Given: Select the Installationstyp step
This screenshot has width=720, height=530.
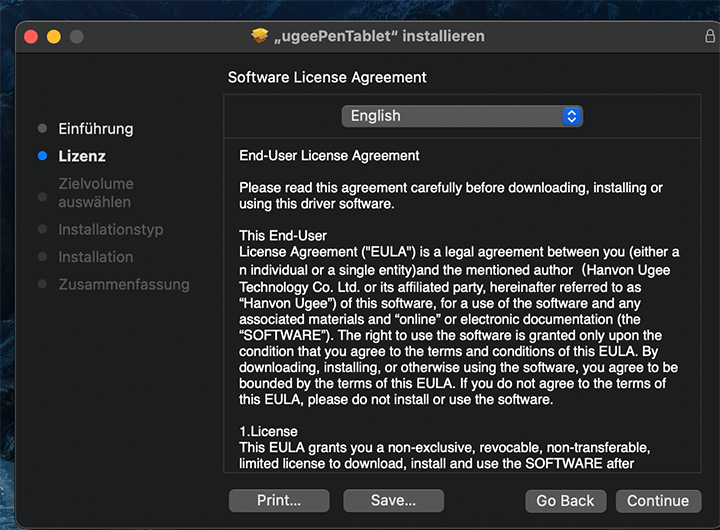Looking at the screenshot, I should (110, 230).
